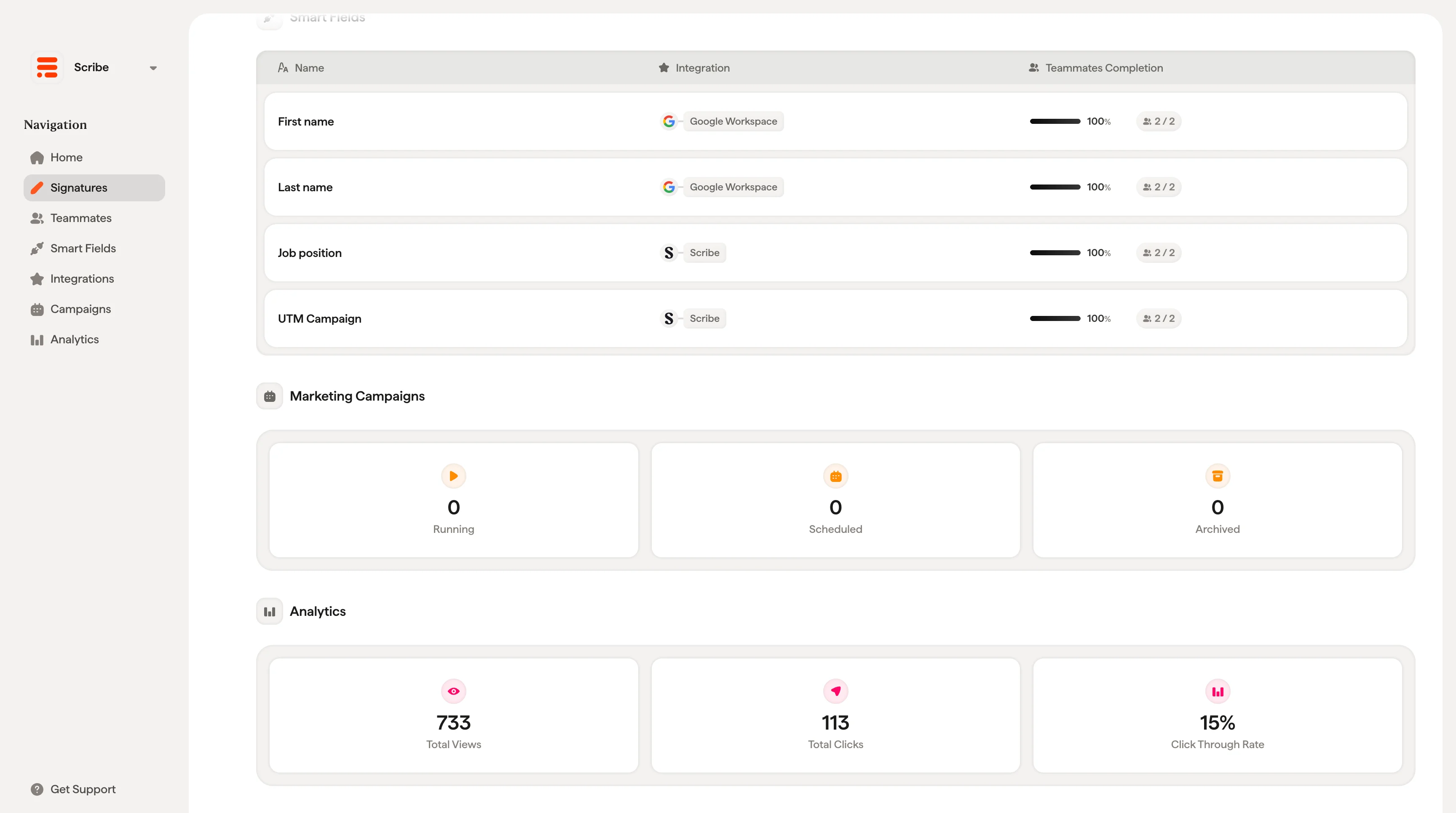Open Smart Fields from the sidebar
The image size is (1456, 813).
pyautogui.click(x=94, y=249)
